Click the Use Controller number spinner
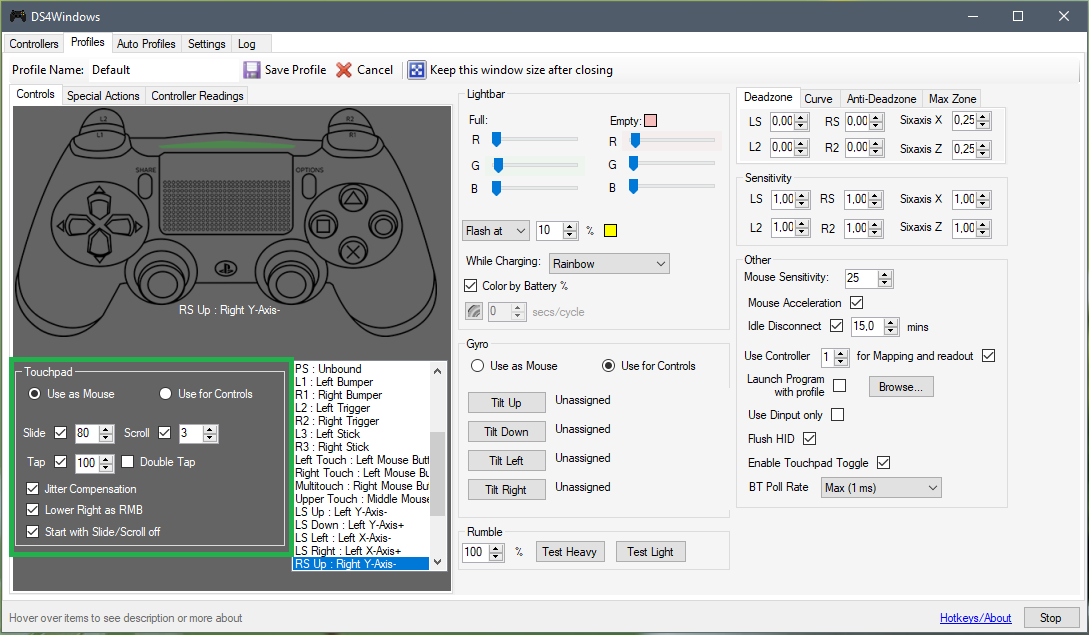The image size is (1089, 635). tap(841, 357)
